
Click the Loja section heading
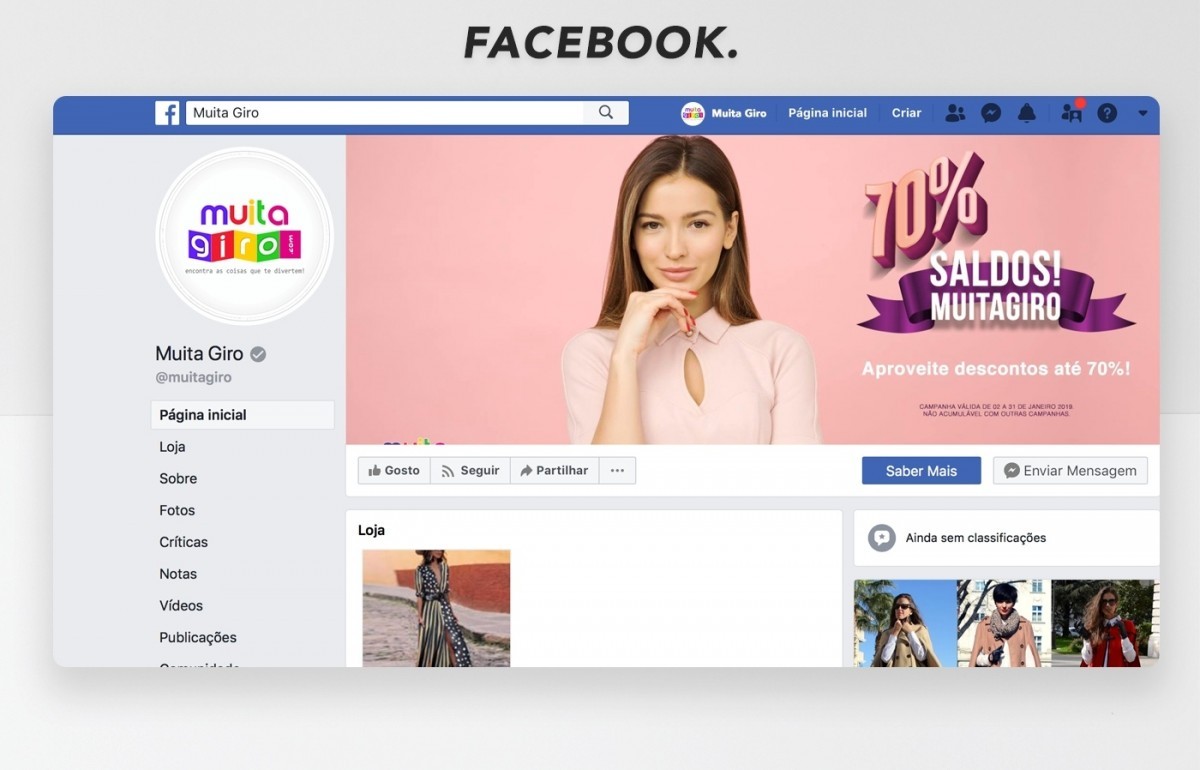coord(371,530)
